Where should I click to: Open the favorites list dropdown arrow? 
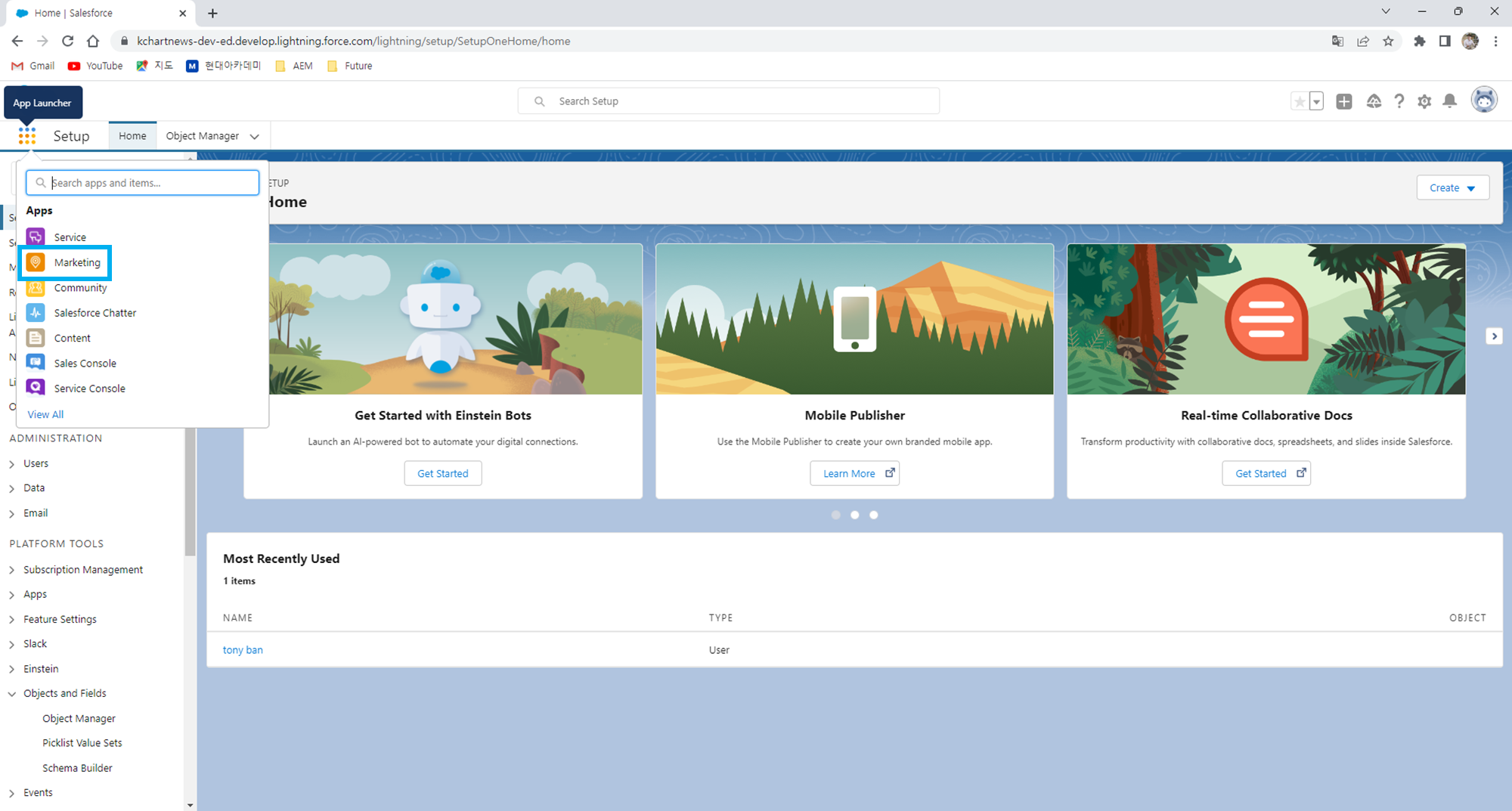(1316, 101)
